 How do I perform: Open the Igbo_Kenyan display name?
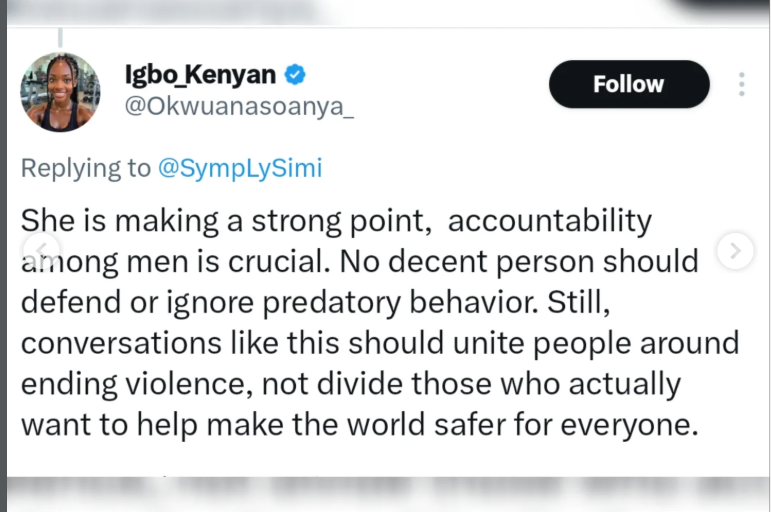[200, 74]
